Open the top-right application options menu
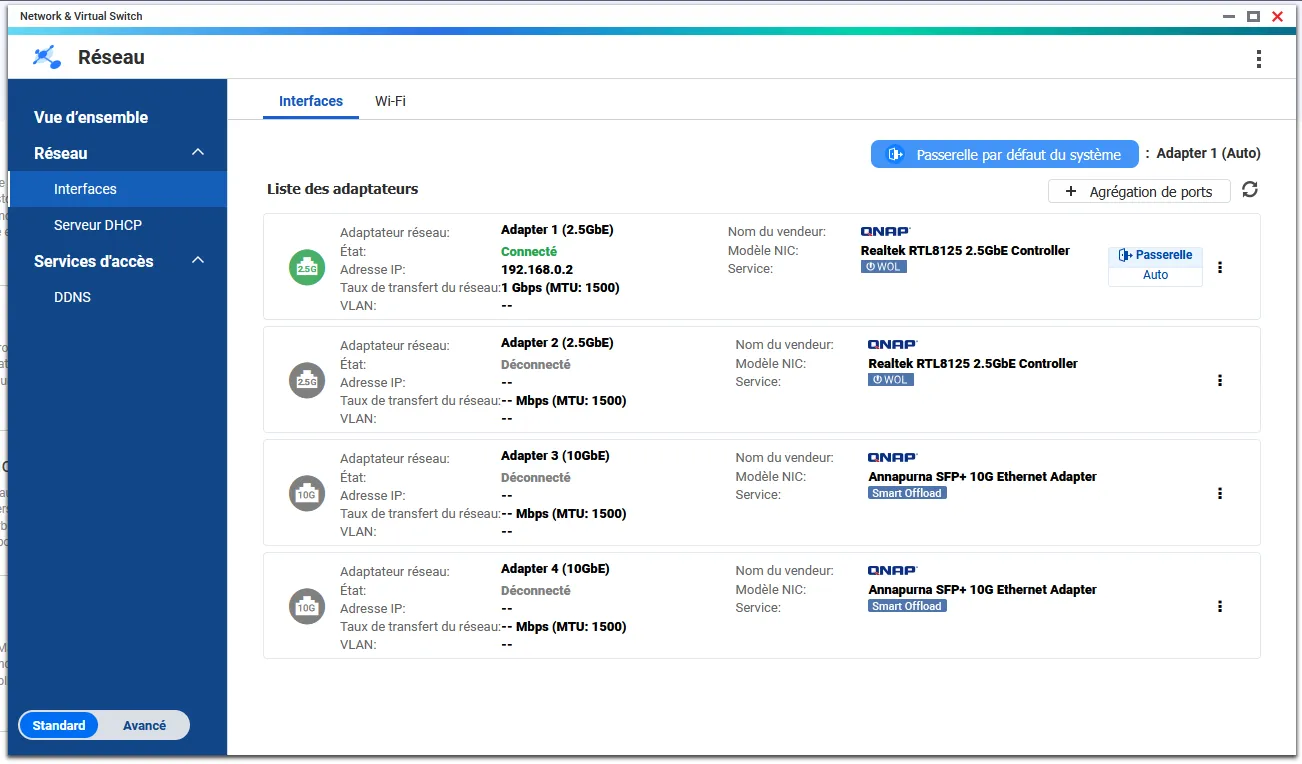This screenshot has width=1302, height=764. click(x=1258, y=59)
